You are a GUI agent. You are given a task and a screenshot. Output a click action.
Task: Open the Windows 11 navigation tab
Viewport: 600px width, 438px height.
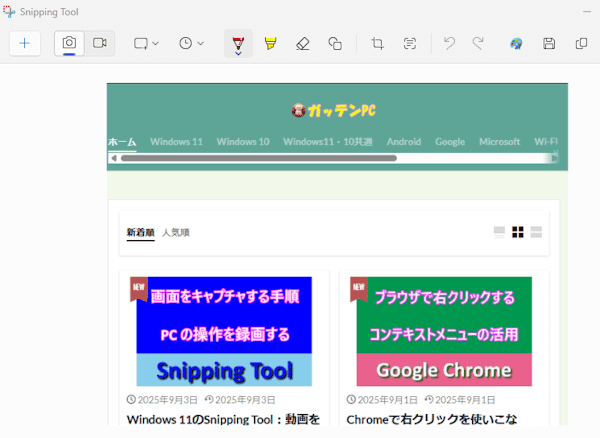click(x=176, y=142)
